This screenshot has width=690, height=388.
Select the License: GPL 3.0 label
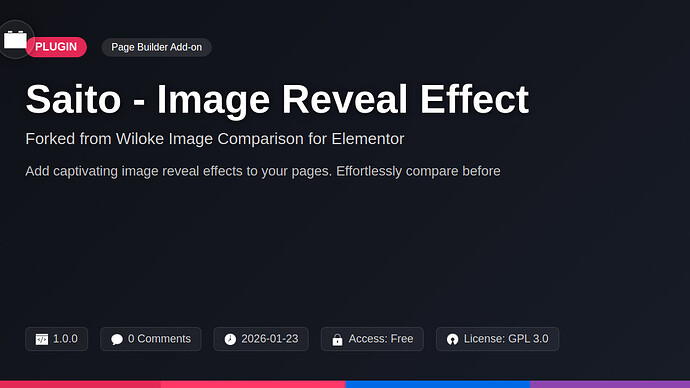pos(506,339)
